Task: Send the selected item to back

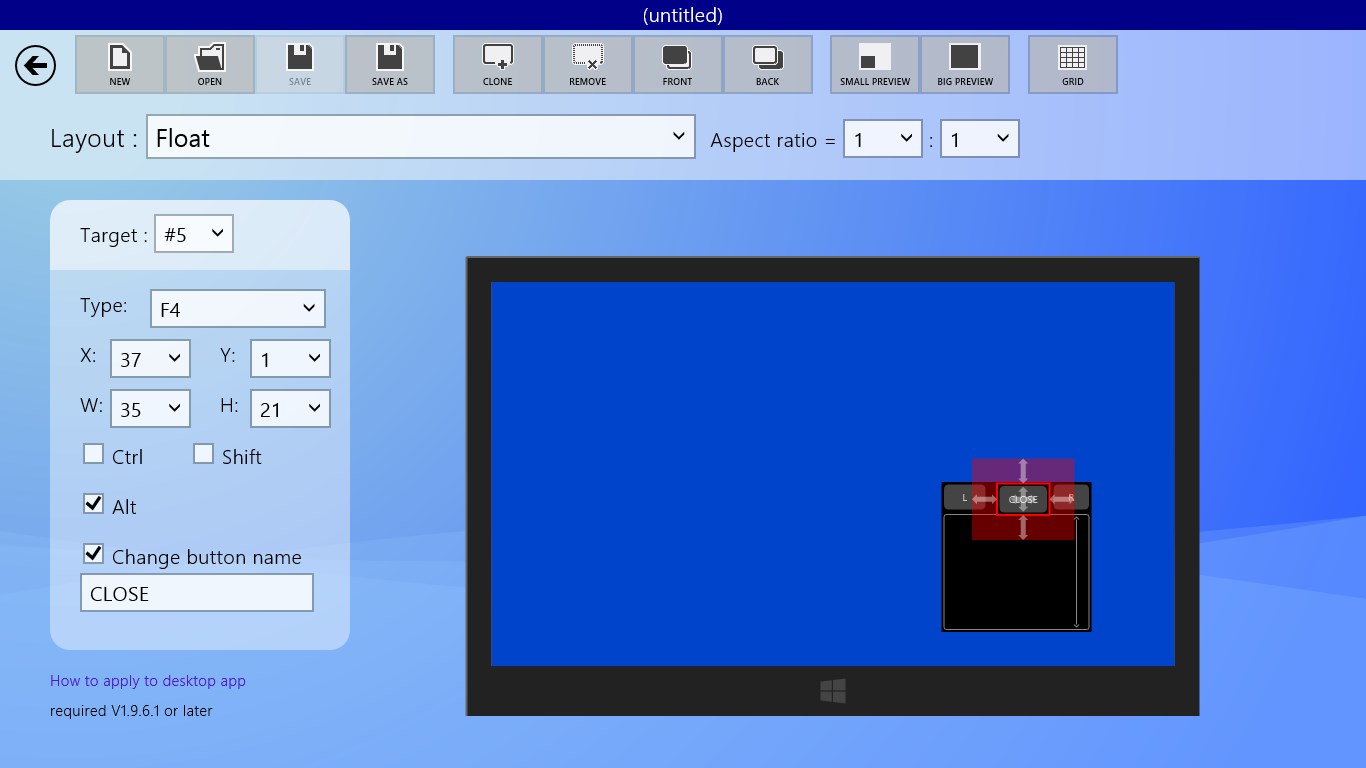Action: [767, 65]
